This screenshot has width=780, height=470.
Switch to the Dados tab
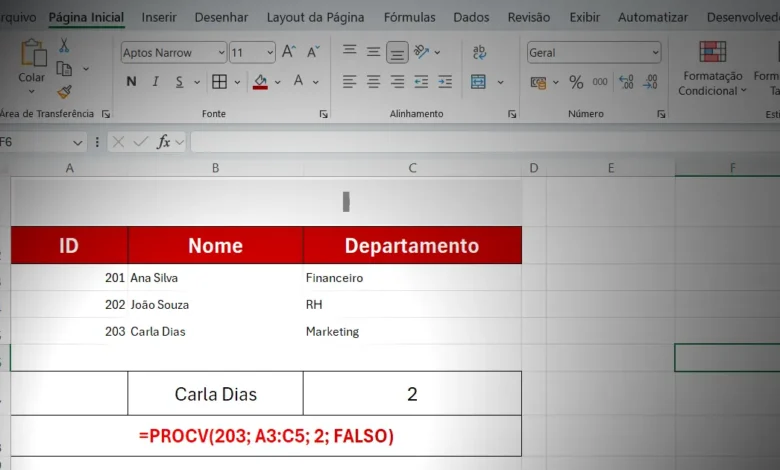[471, 17]
